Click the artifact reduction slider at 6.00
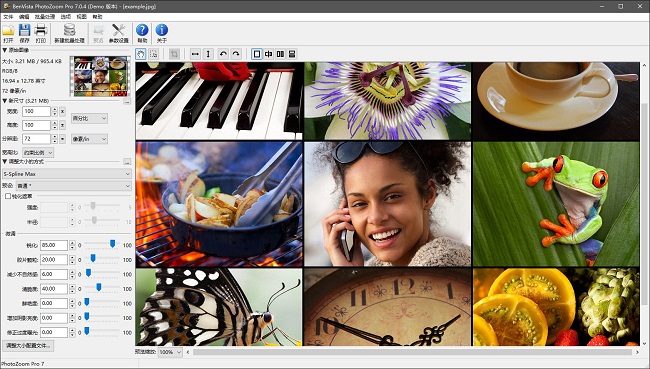Viewport: 650px width, 369px height. pos(88,273)
